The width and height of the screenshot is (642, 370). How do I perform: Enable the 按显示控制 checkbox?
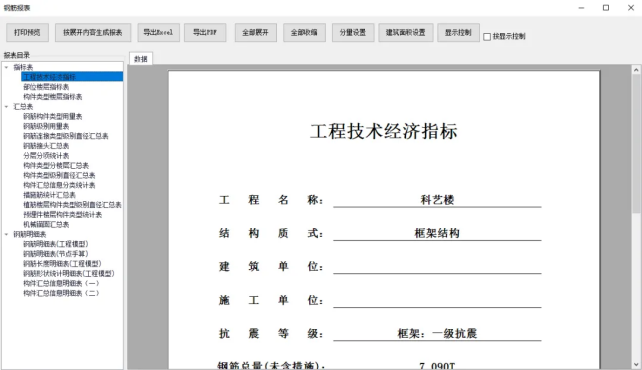point(487,37)
